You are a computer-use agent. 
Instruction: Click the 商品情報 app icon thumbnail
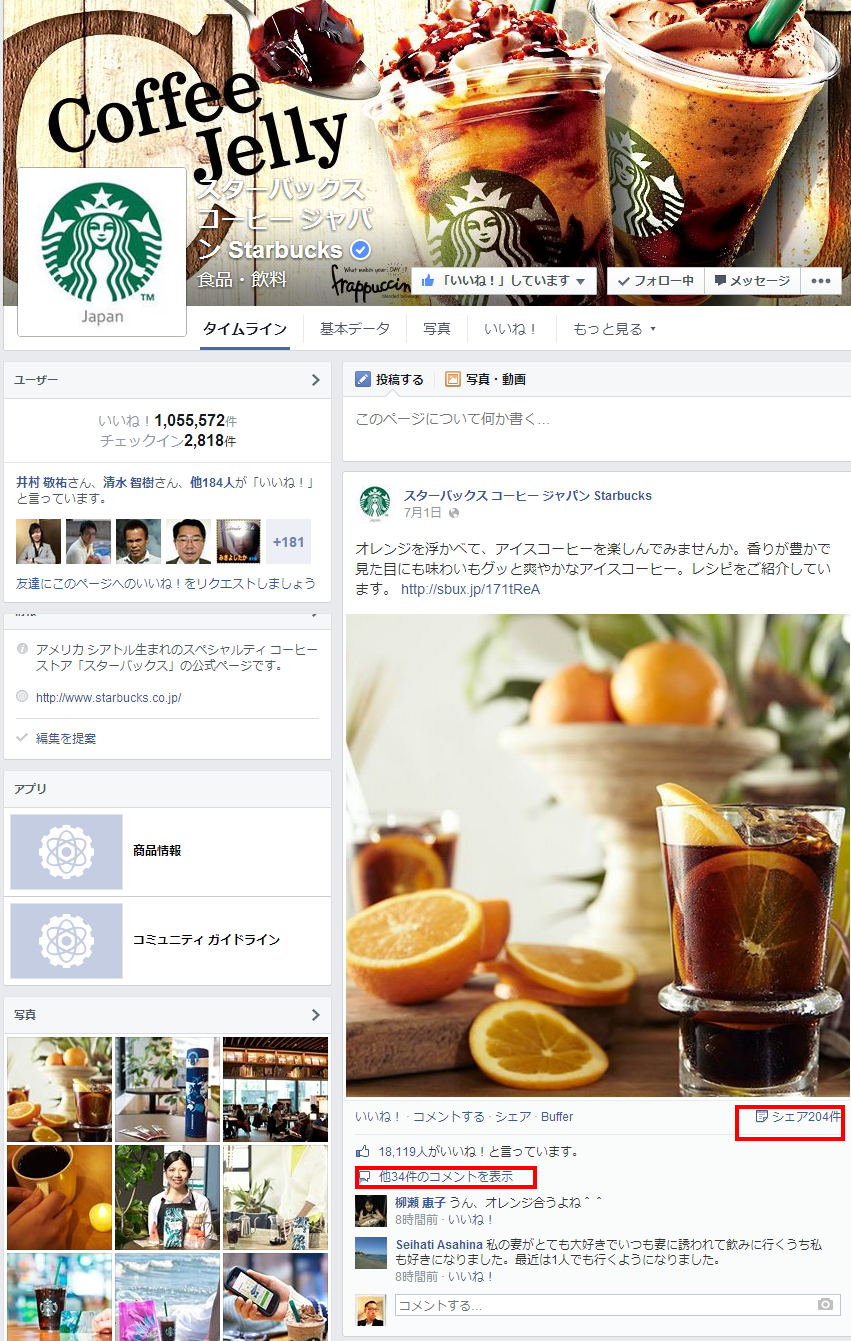(x=66, y=852)
